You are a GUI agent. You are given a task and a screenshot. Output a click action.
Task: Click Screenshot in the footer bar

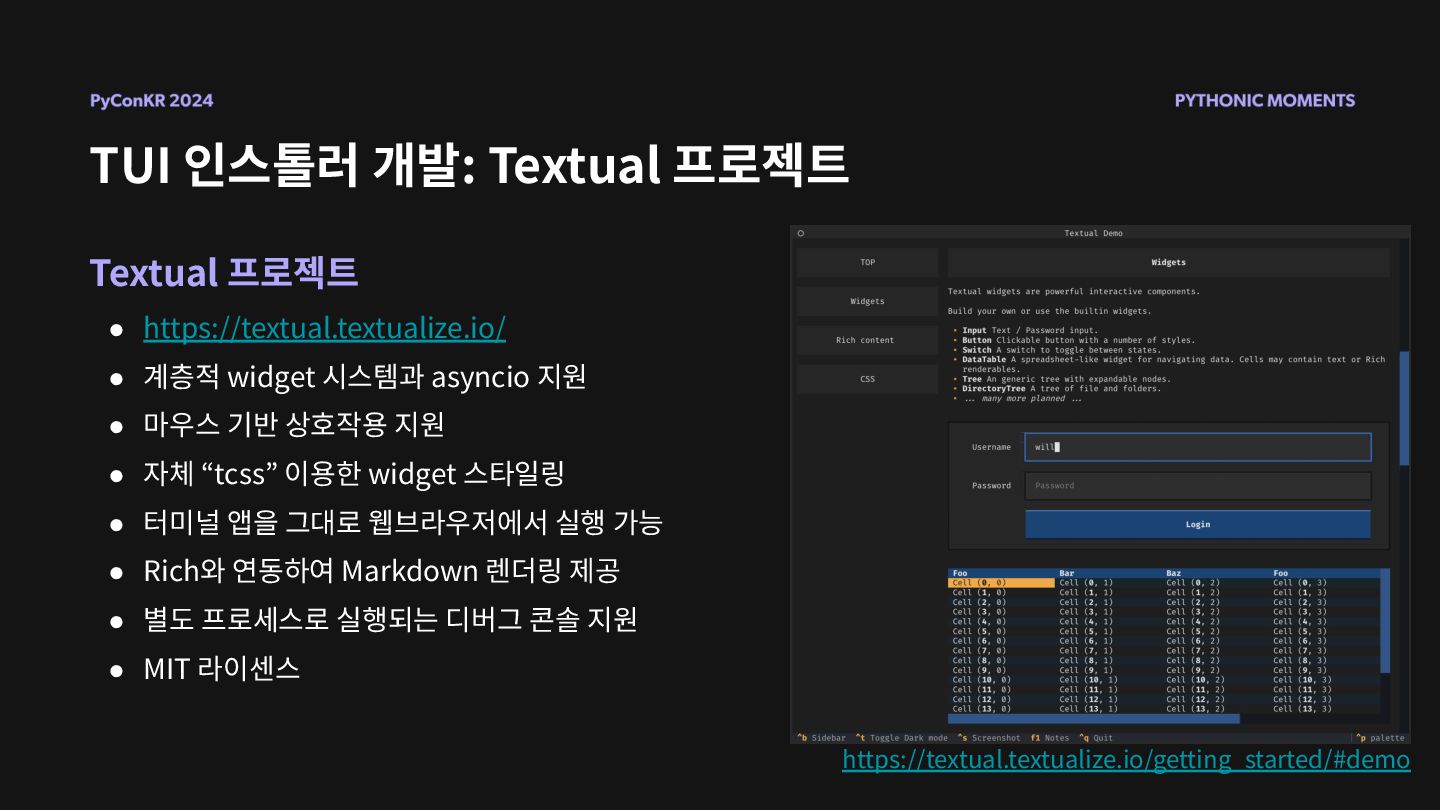pos(989,738)
